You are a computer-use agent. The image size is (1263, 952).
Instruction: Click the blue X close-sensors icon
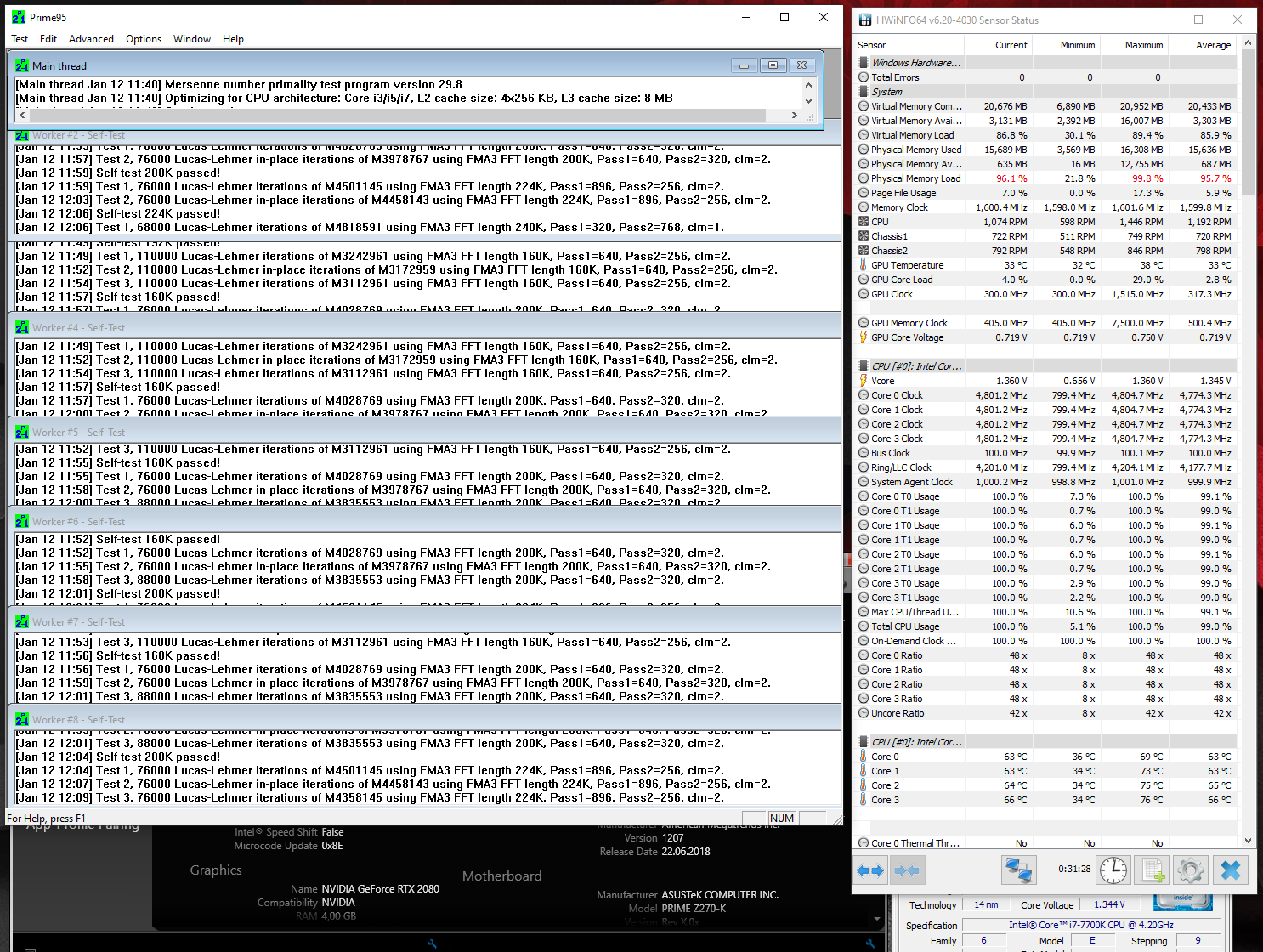click(x=1230, y=870)
